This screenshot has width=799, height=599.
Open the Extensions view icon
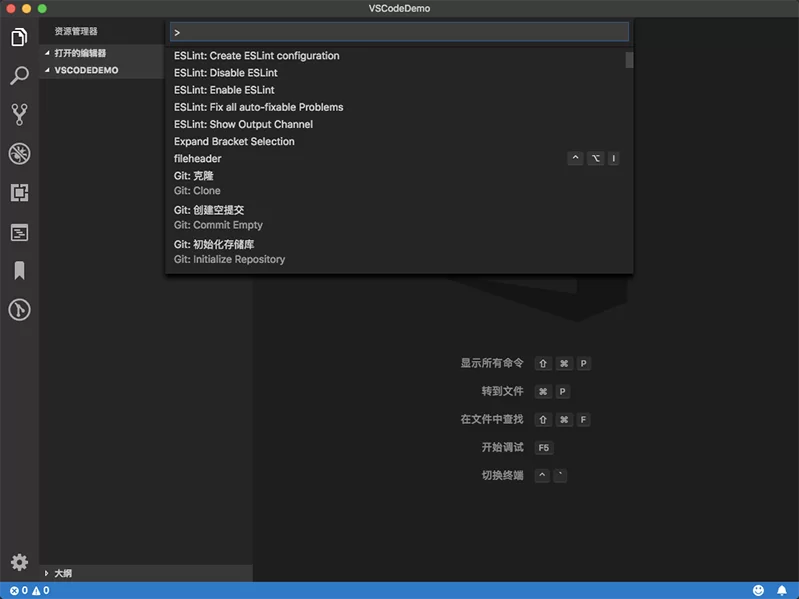[19, 193]
